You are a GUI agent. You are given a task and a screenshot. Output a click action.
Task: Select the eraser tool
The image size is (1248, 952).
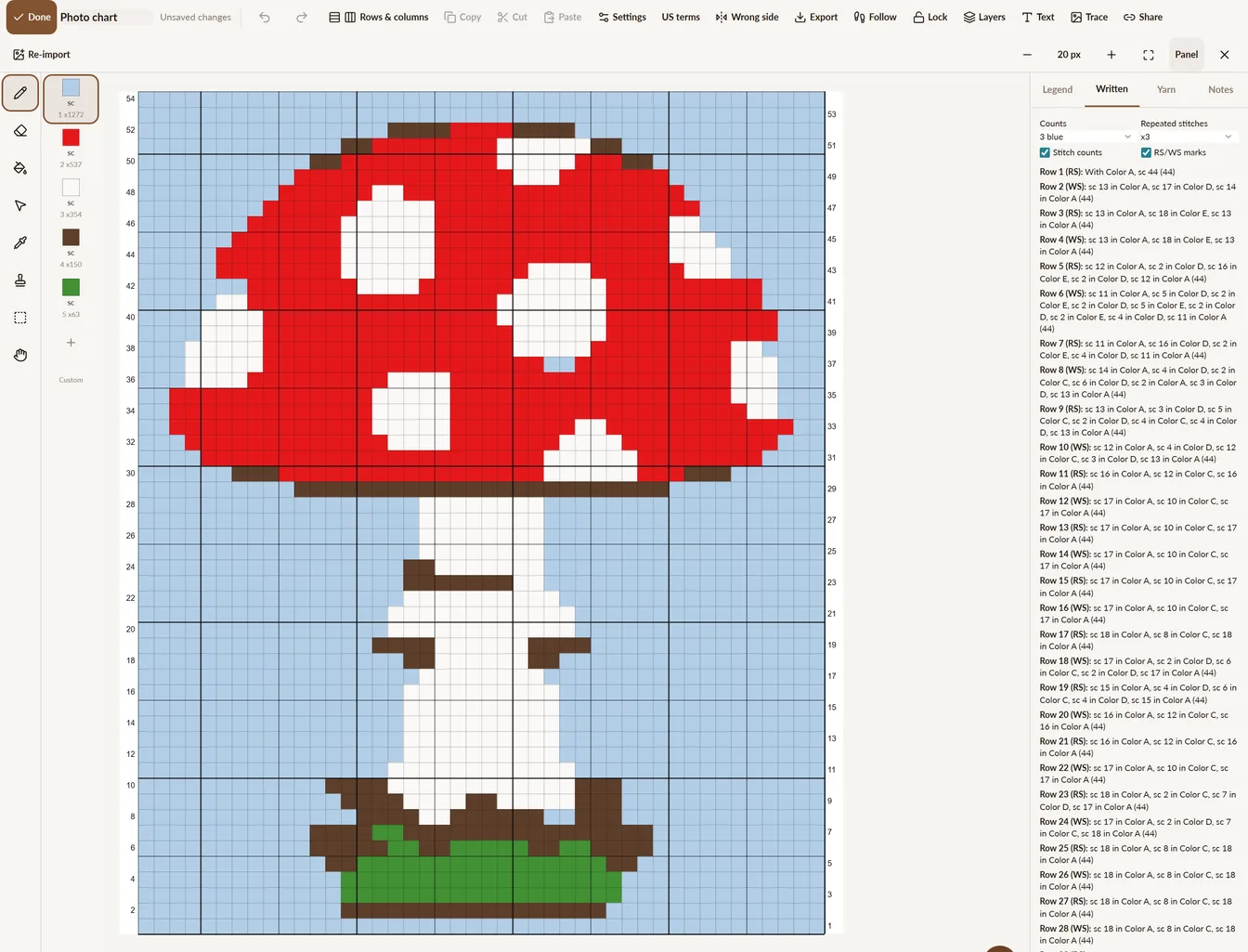(x=20, y=131)
